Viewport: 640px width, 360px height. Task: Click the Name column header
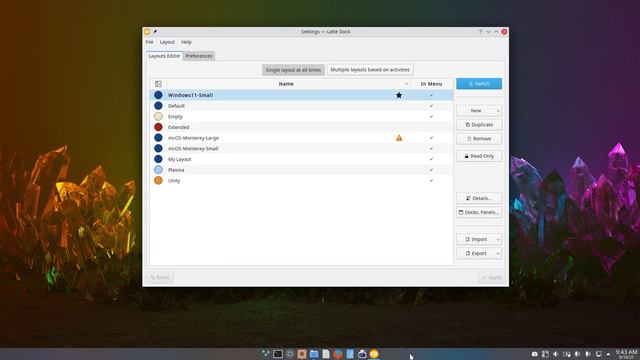point(286,84)
